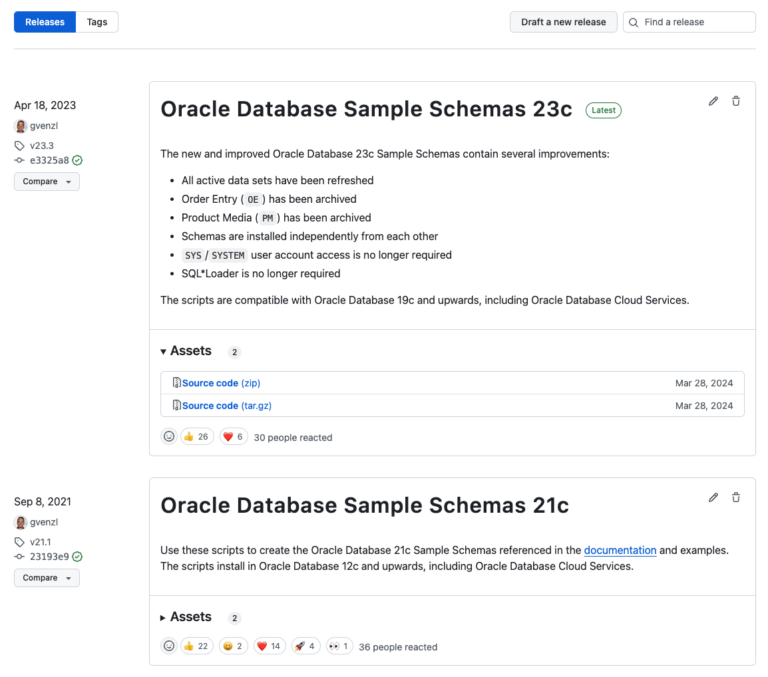Toggle heart reaction with 6 votes
Screen dimensions: 768x677
[x=233, y=437]
